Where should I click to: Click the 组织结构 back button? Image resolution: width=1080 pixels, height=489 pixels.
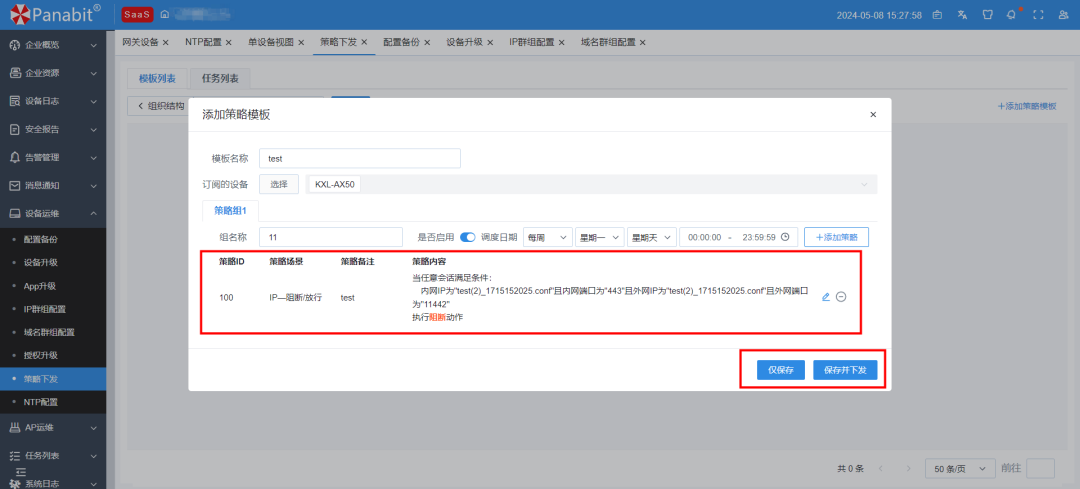coord(162,106)
